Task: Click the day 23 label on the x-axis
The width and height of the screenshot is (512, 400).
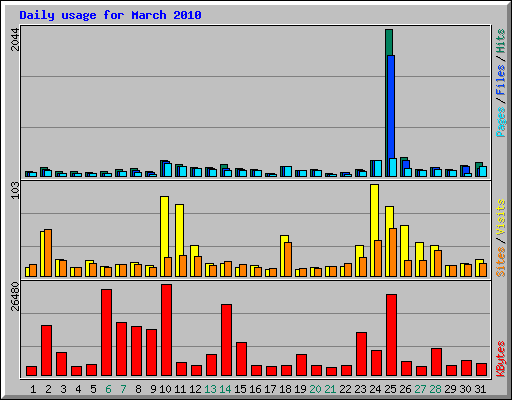Action: click(360, 389)
